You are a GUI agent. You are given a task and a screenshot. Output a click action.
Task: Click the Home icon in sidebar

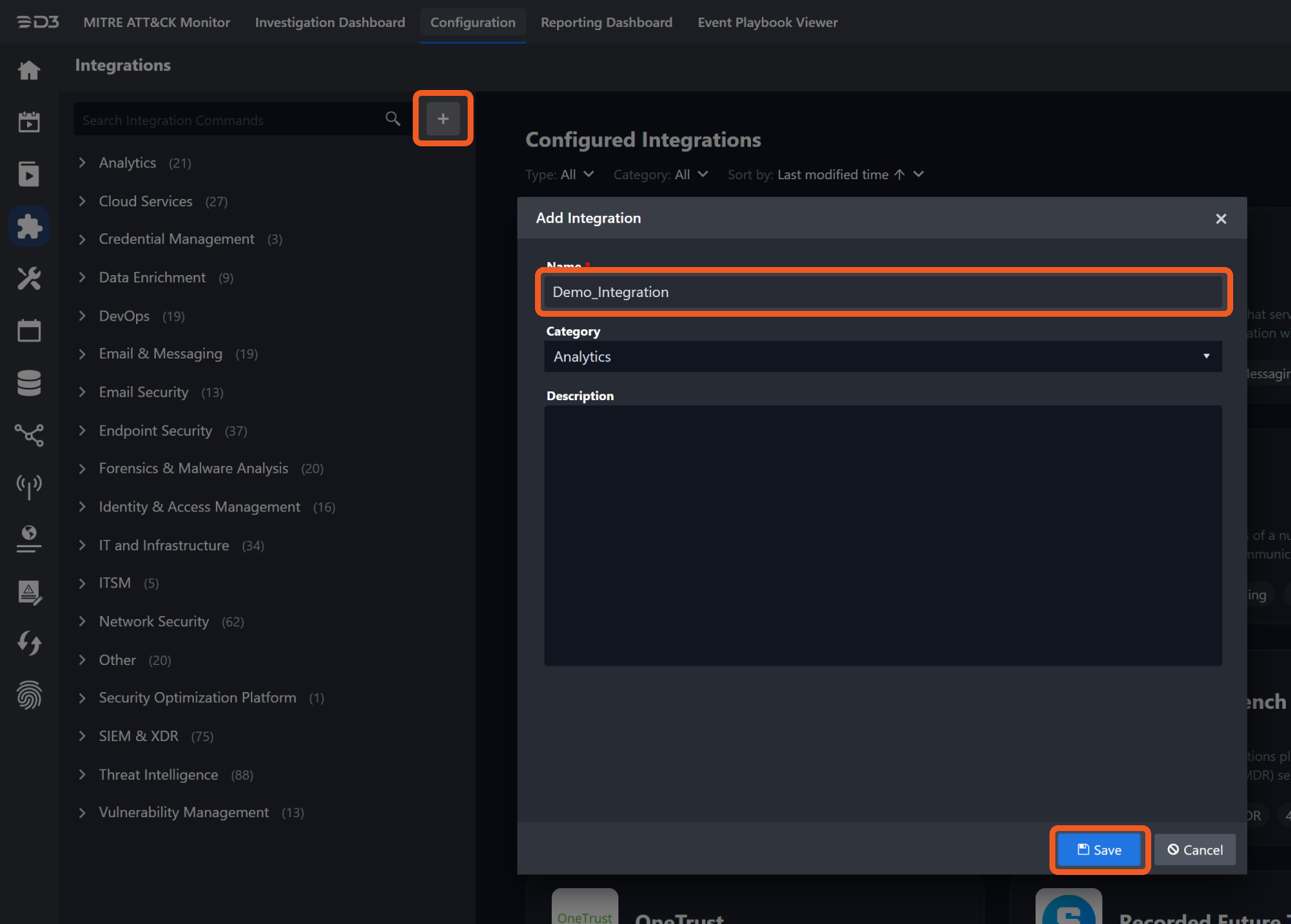[x=29, y=70]
